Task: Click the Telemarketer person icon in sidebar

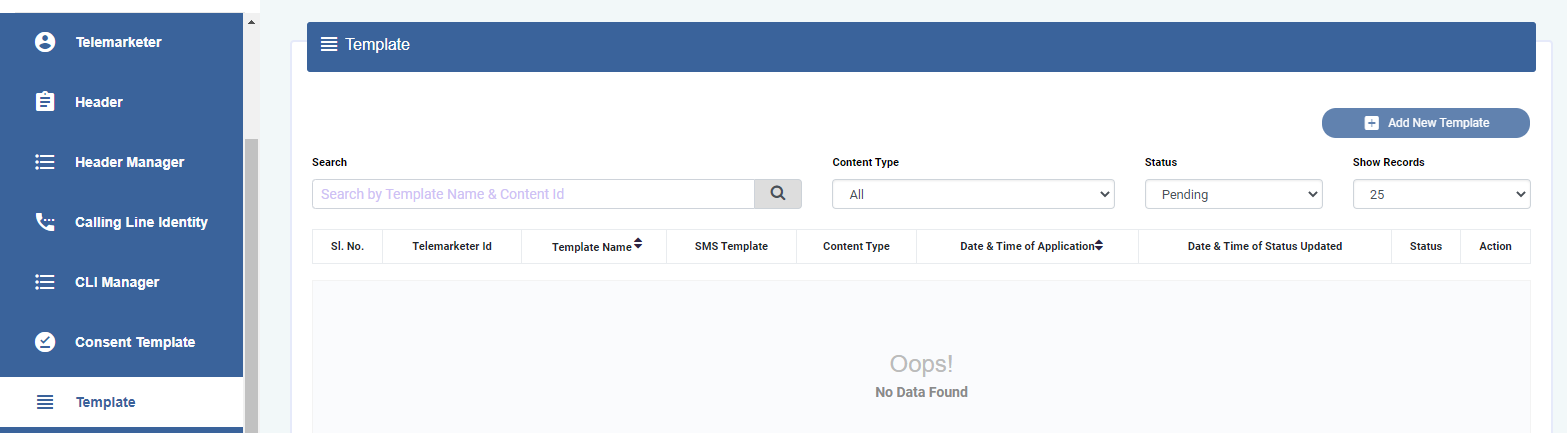Action: point(45,42)
